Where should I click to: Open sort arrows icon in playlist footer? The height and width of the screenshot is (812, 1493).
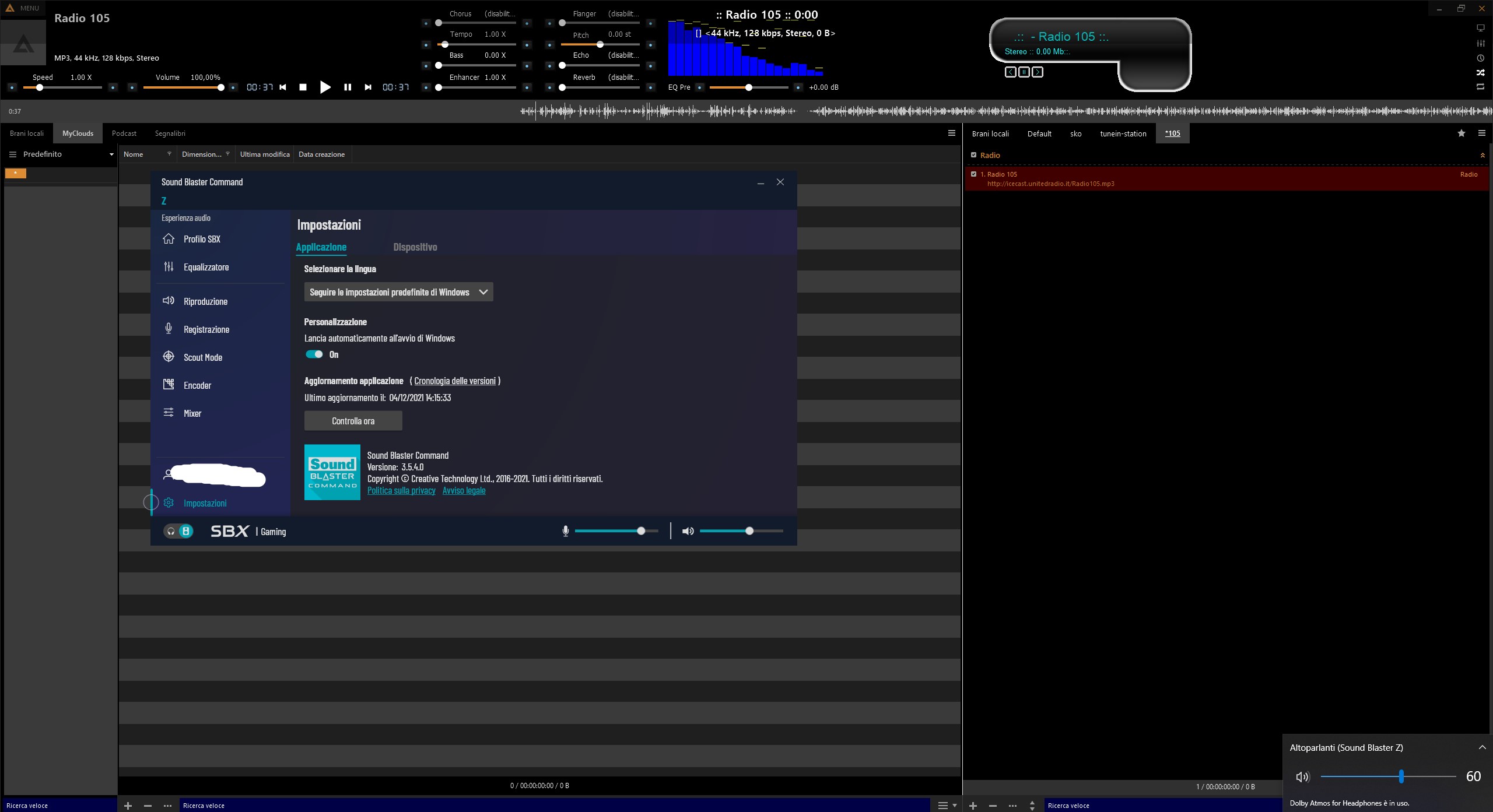[1032, 806]
